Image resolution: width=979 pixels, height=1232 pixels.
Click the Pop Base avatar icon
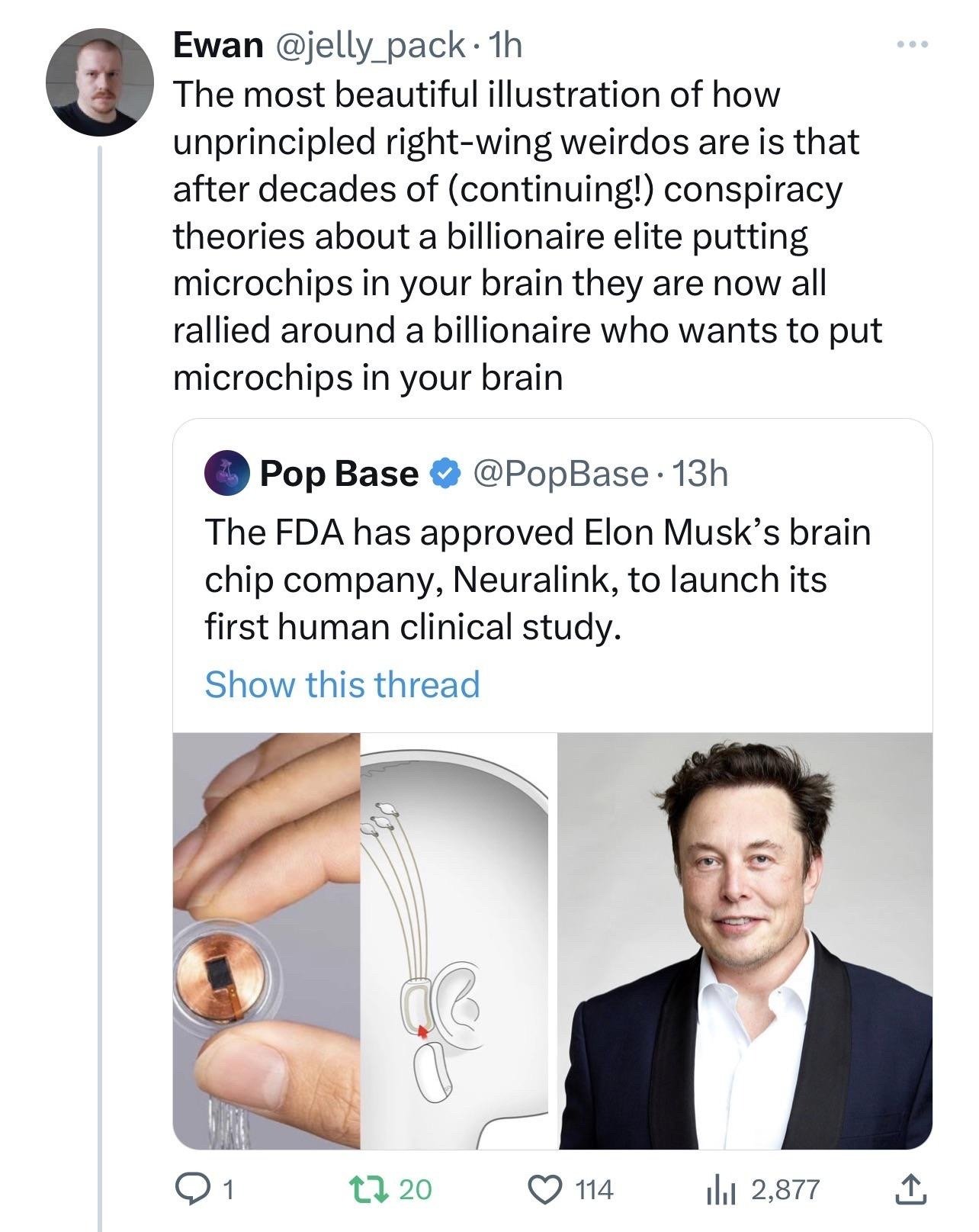[x=227, y=474]
